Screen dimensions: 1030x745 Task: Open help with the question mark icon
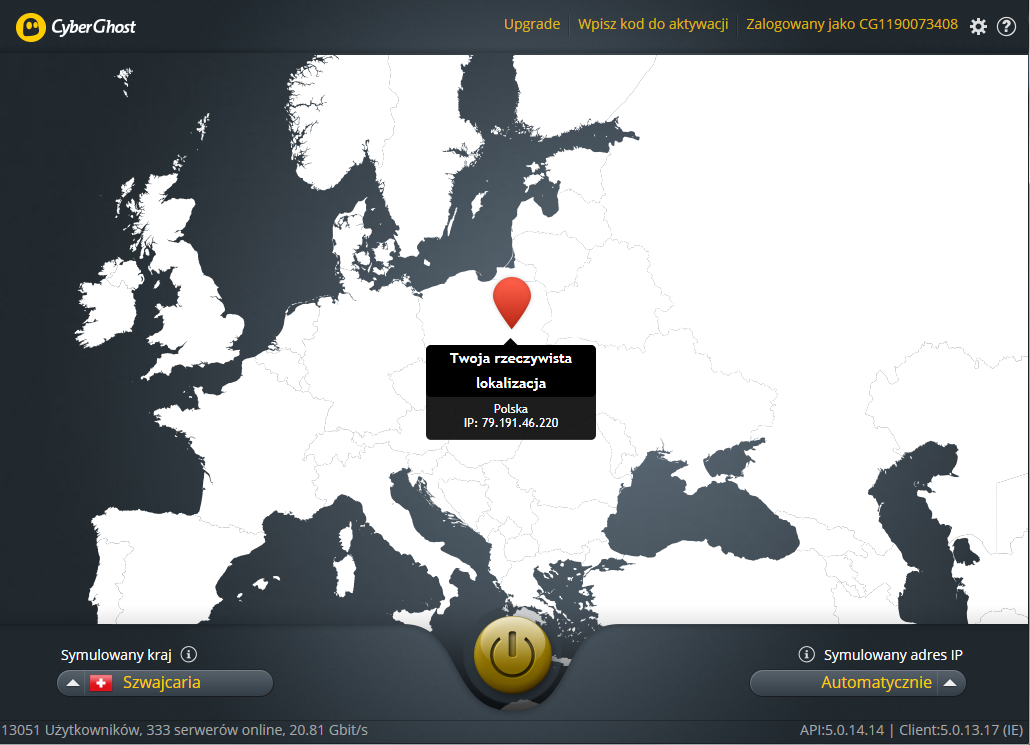pyautogui.click(x=1006, y=26)
